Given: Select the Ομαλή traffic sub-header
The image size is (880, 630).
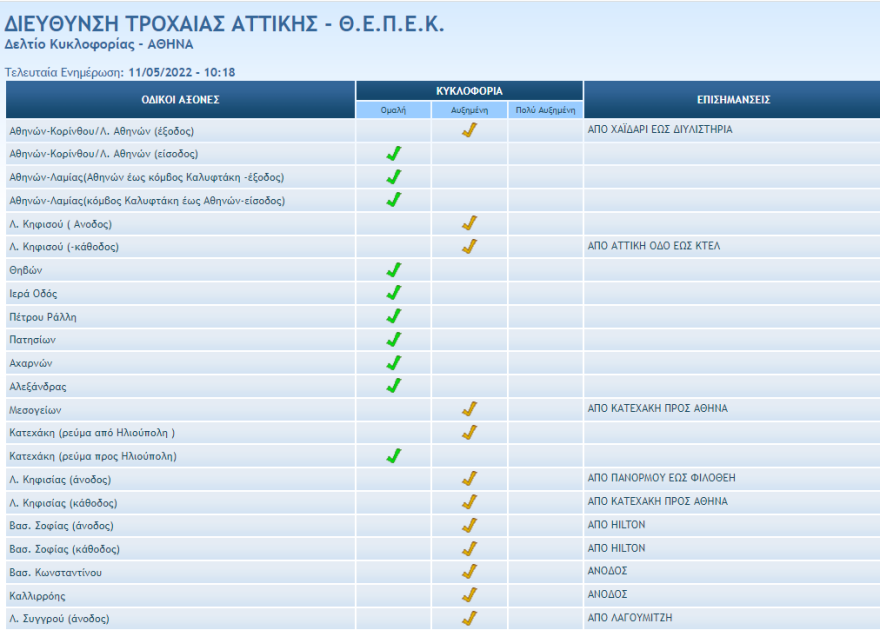Looking at the screenshot, I should pyautogui.click(x=393, y=111).
